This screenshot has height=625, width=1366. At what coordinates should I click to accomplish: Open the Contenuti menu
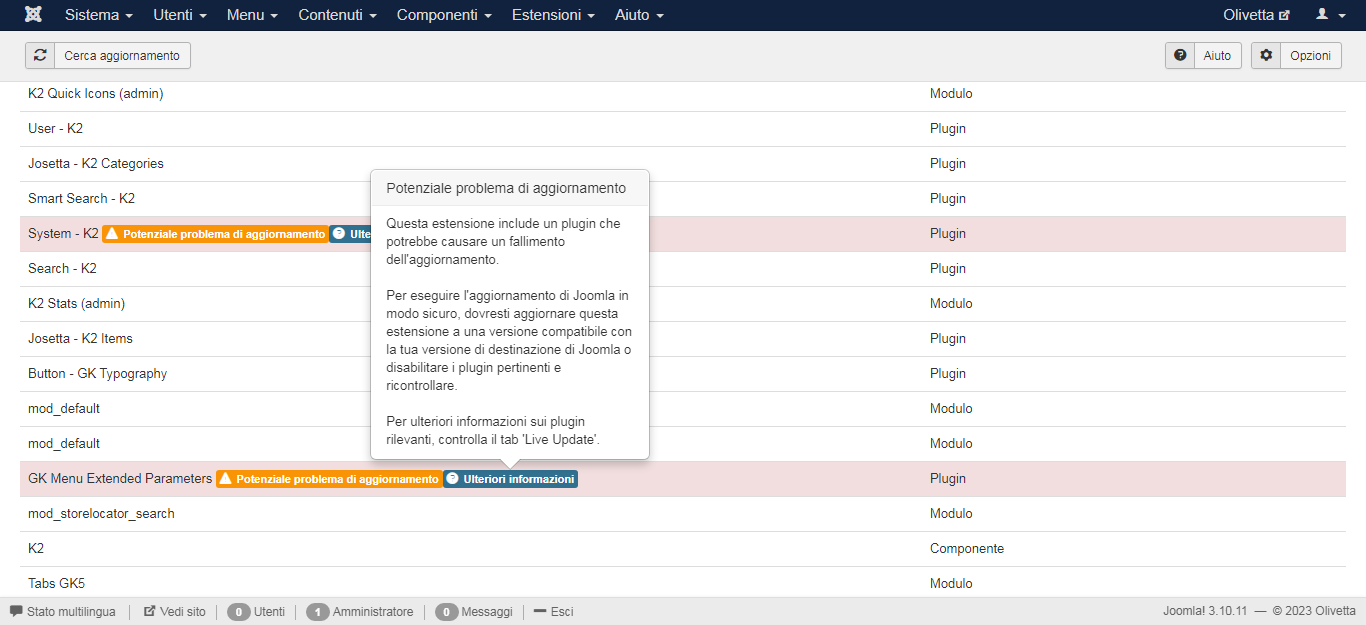tap(337, 15)
